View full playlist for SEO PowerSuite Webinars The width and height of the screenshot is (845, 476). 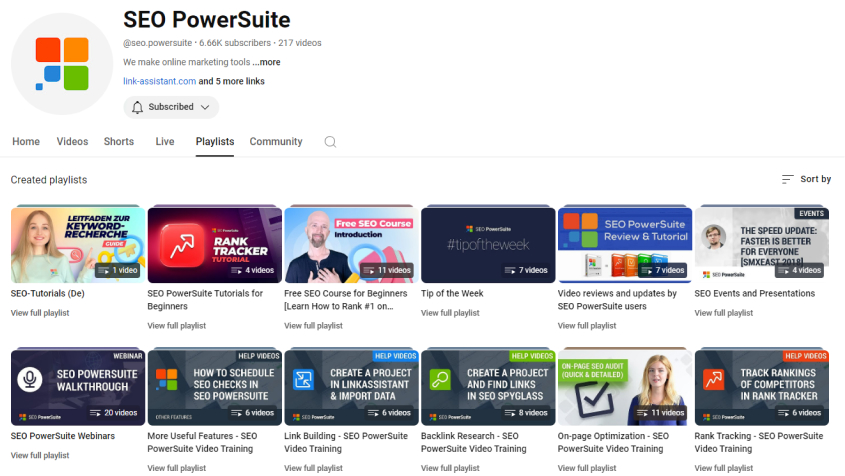pyautogui.click(x=40, y=455)
